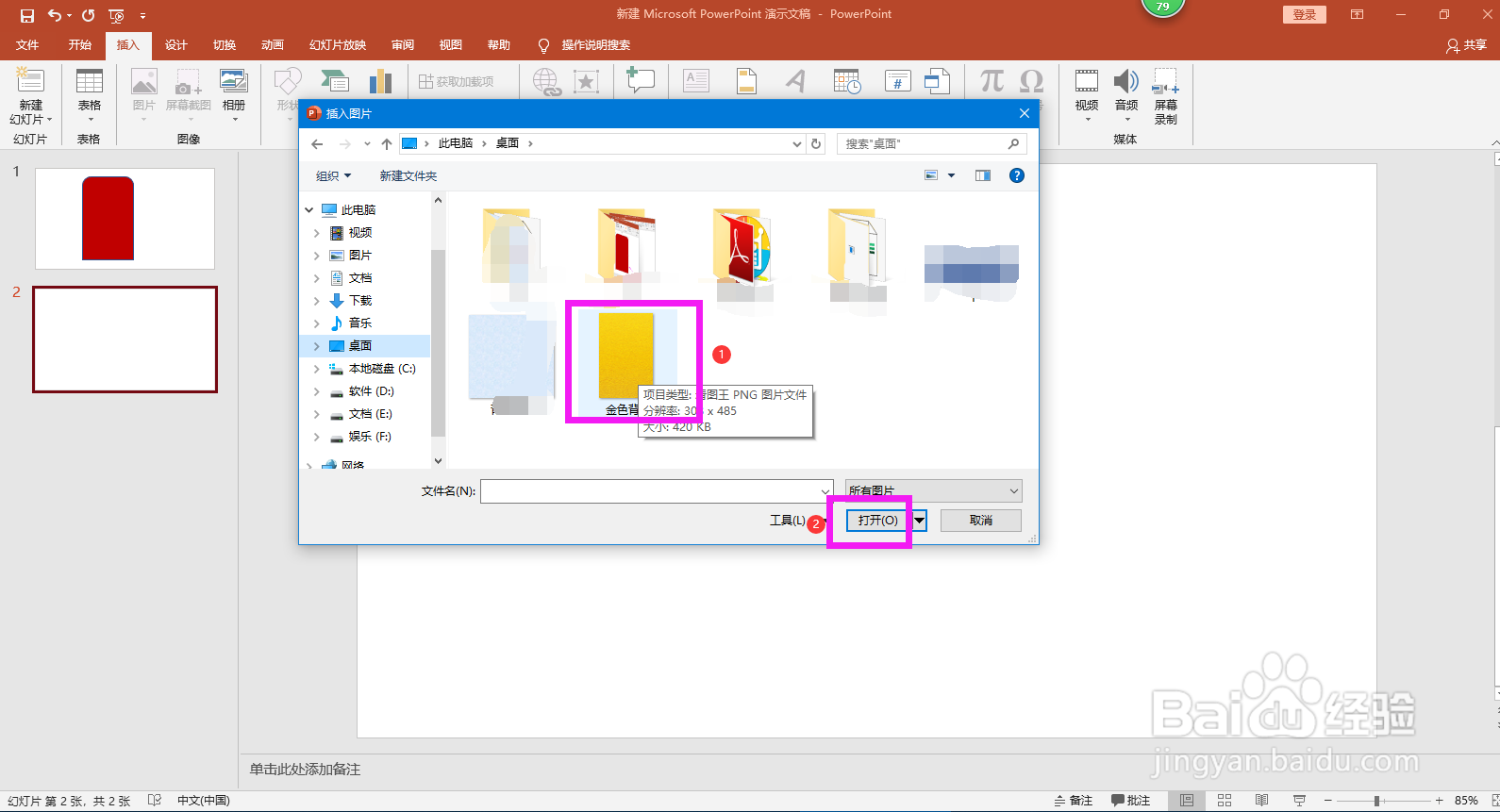
Task: Switch to the 动画 ribbon tab
Action: pos(273,45)
